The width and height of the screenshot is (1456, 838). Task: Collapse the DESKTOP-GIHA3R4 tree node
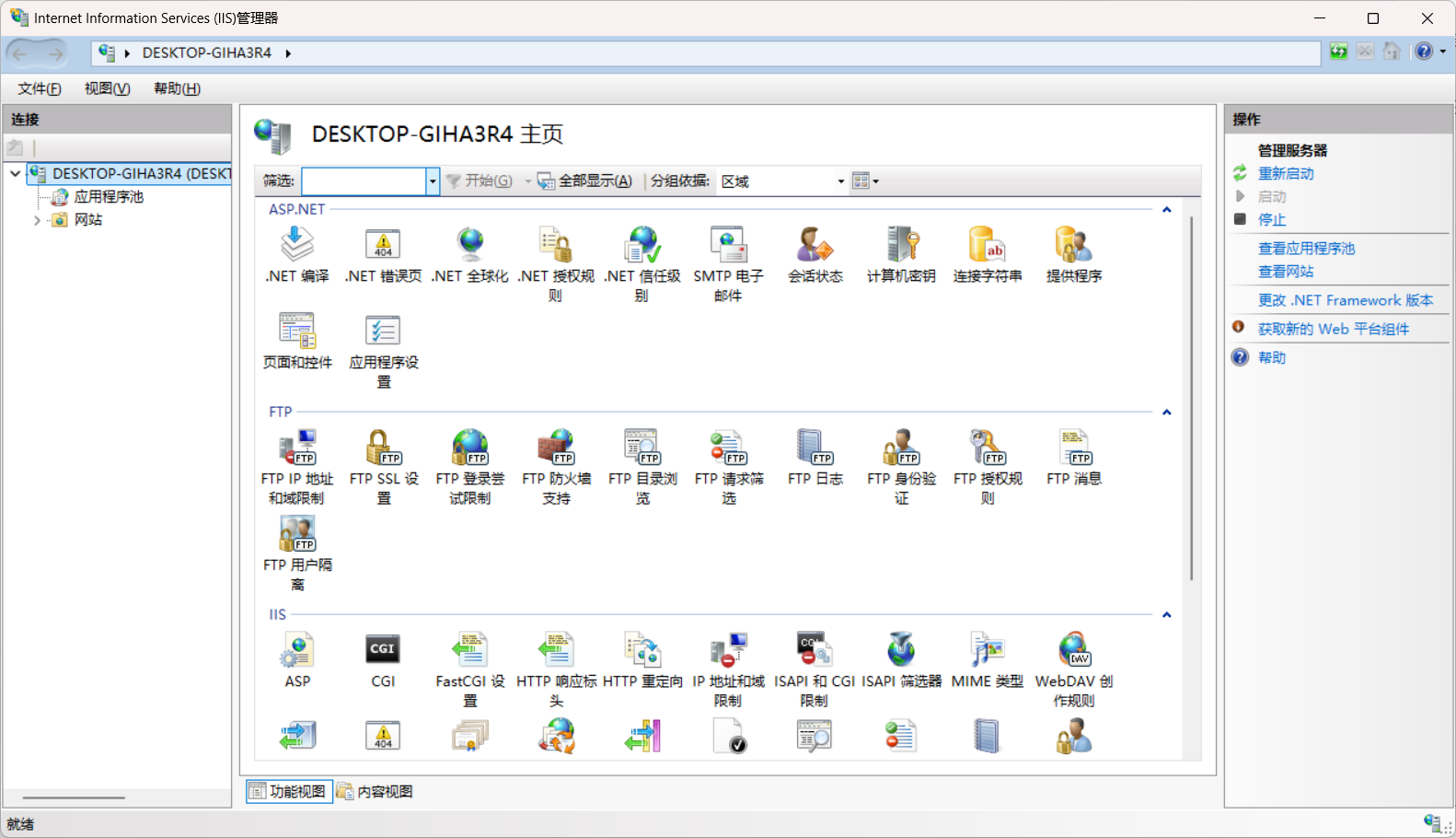pyautogui.click(x=16, y=173)
